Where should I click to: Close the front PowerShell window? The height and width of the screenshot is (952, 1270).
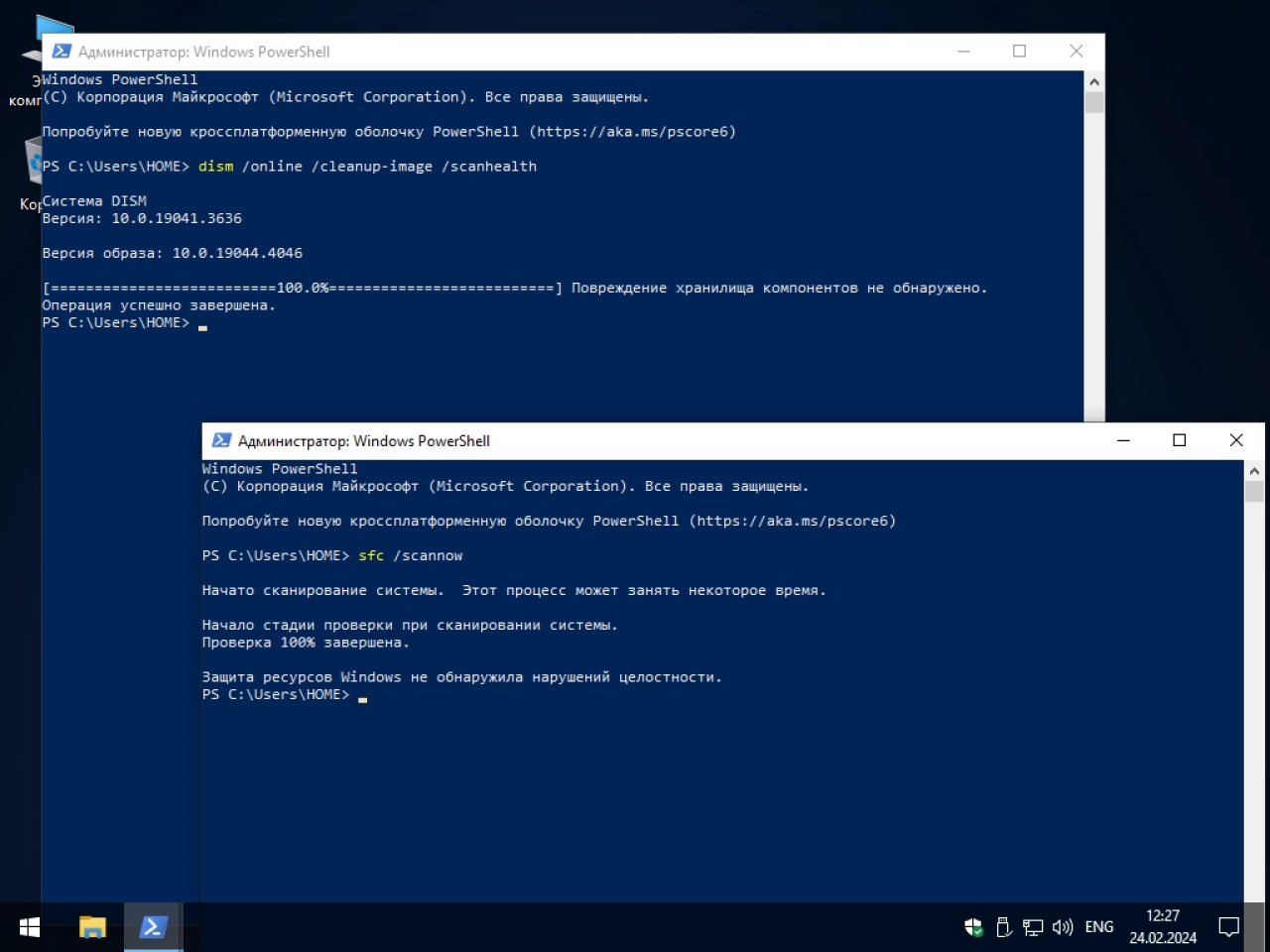[1236, 440]
